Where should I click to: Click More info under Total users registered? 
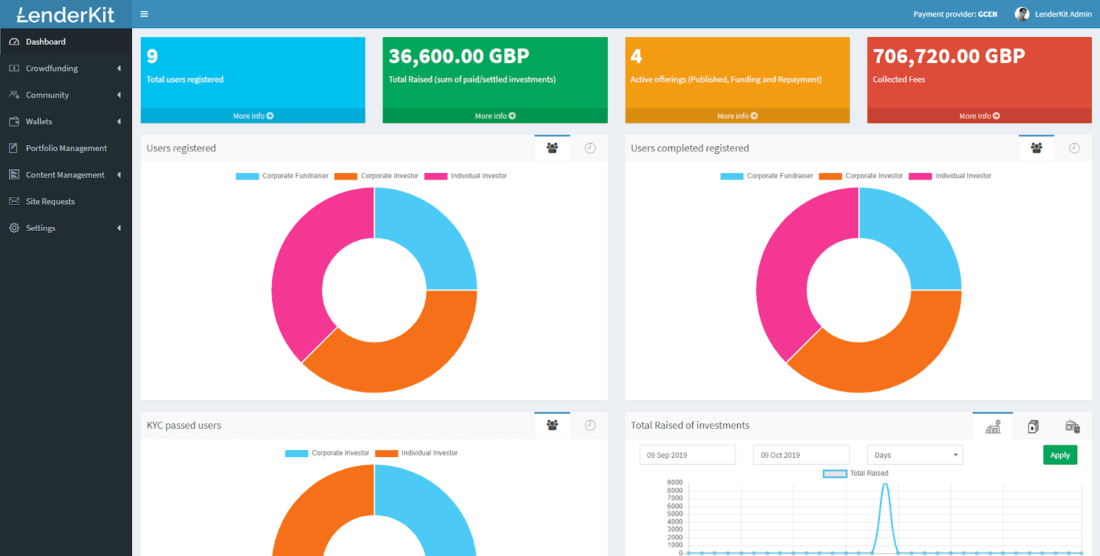(253, 116)
